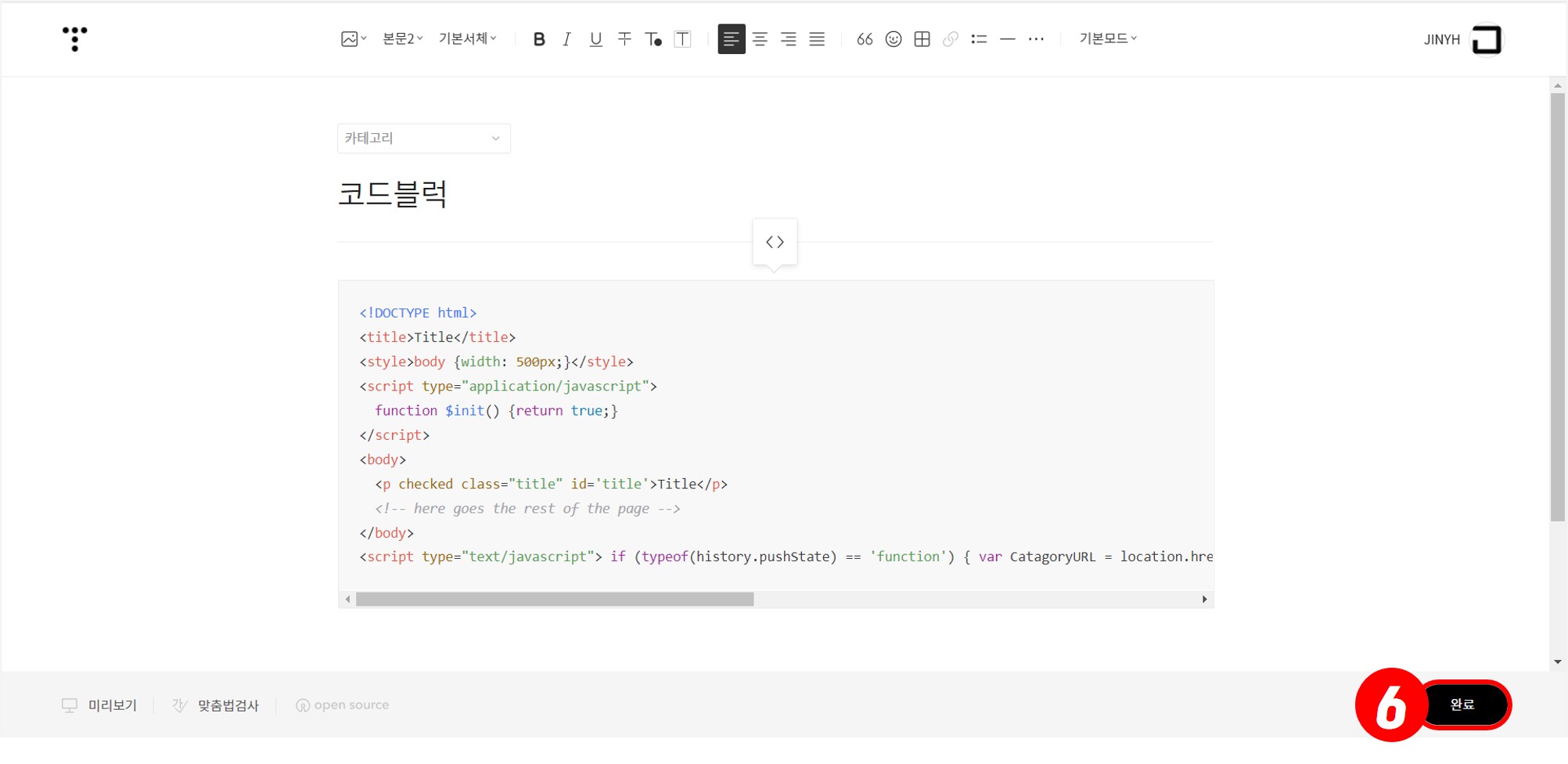Viewport: 1568px width, 764px height.
Task: Open the profile avatar menu
Action: 1487,40
